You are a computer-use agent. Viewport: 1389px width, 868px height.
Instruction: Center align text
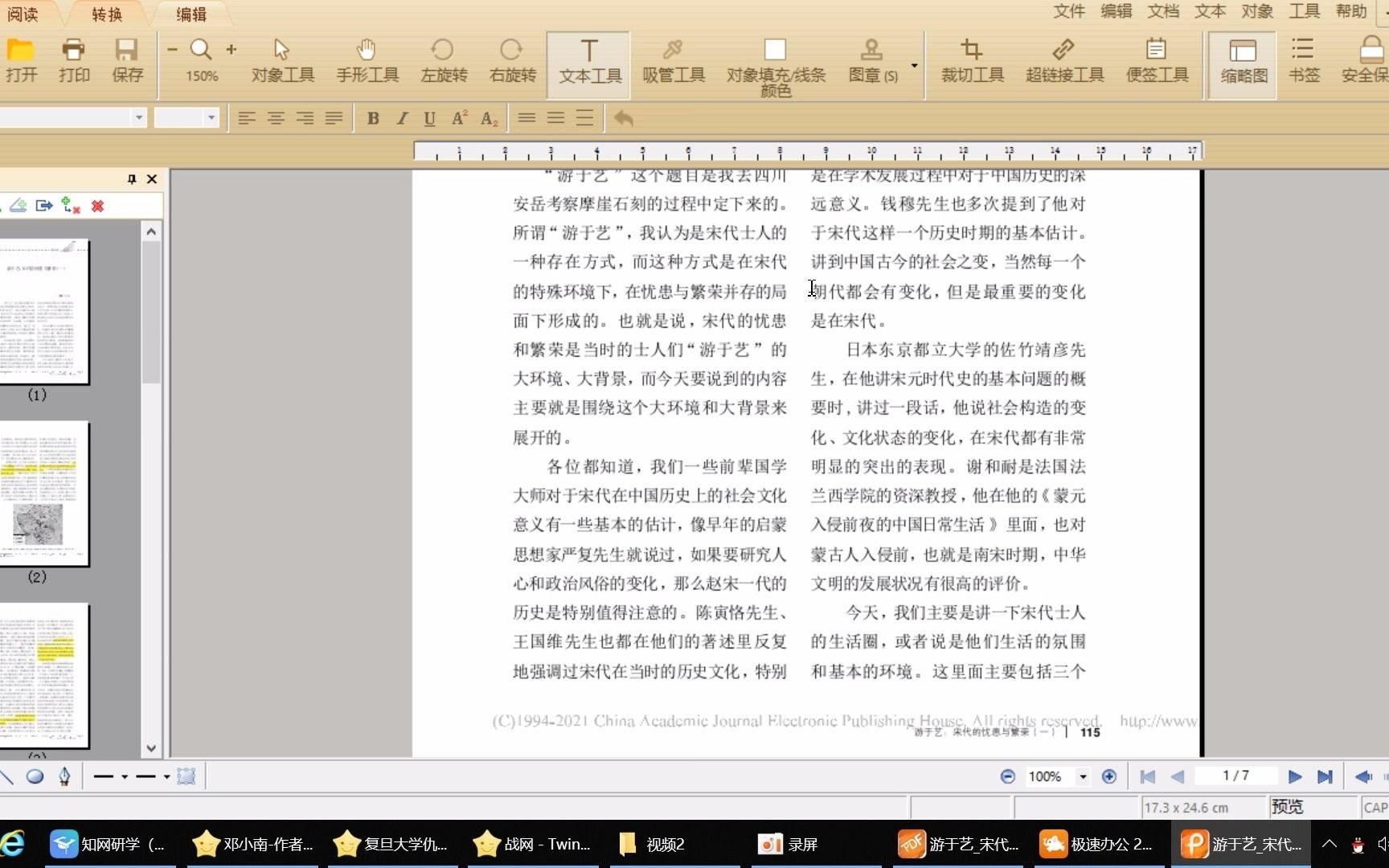click(276, 119)
